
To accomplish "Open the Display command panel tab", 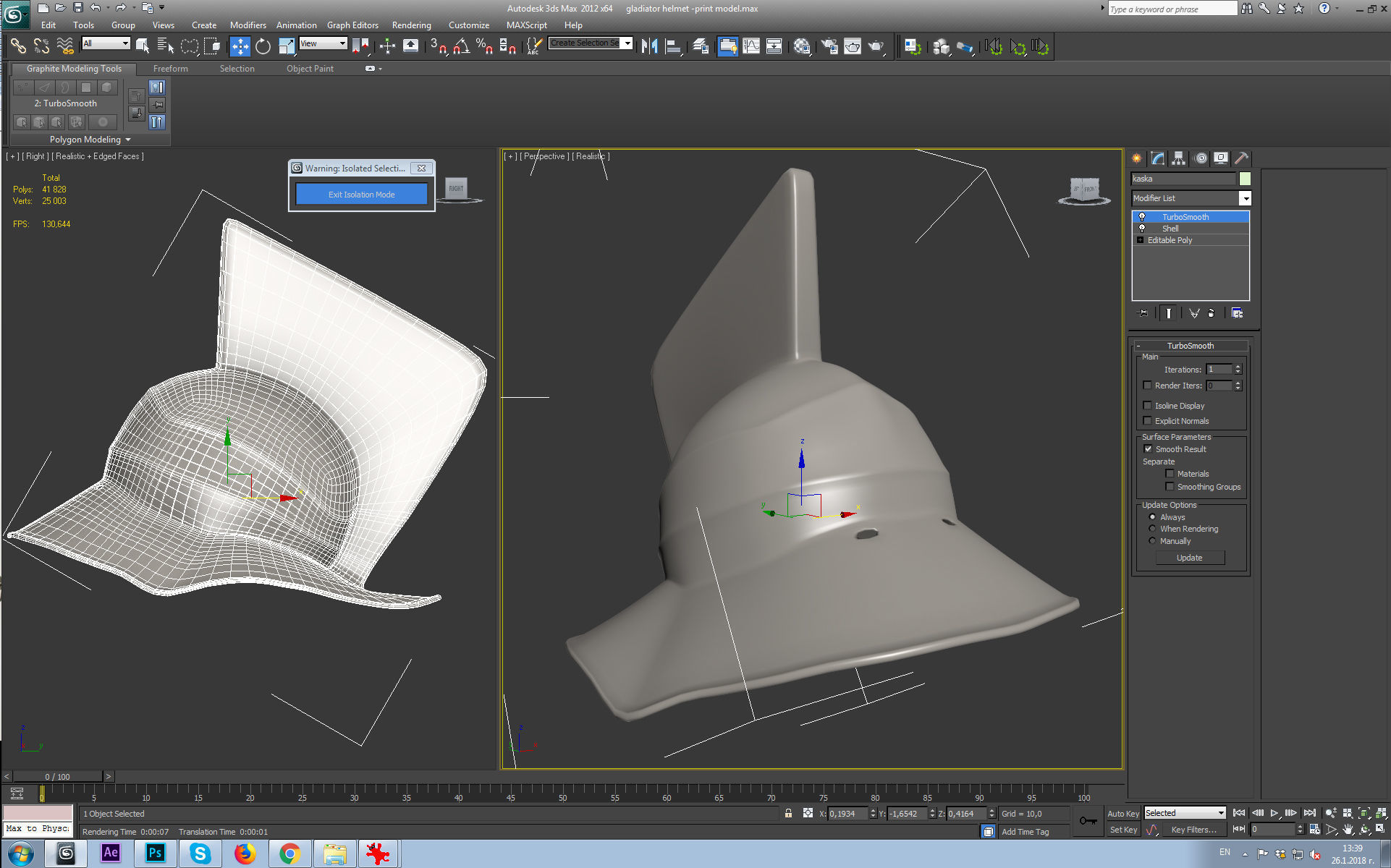I will coord(1221,158).
